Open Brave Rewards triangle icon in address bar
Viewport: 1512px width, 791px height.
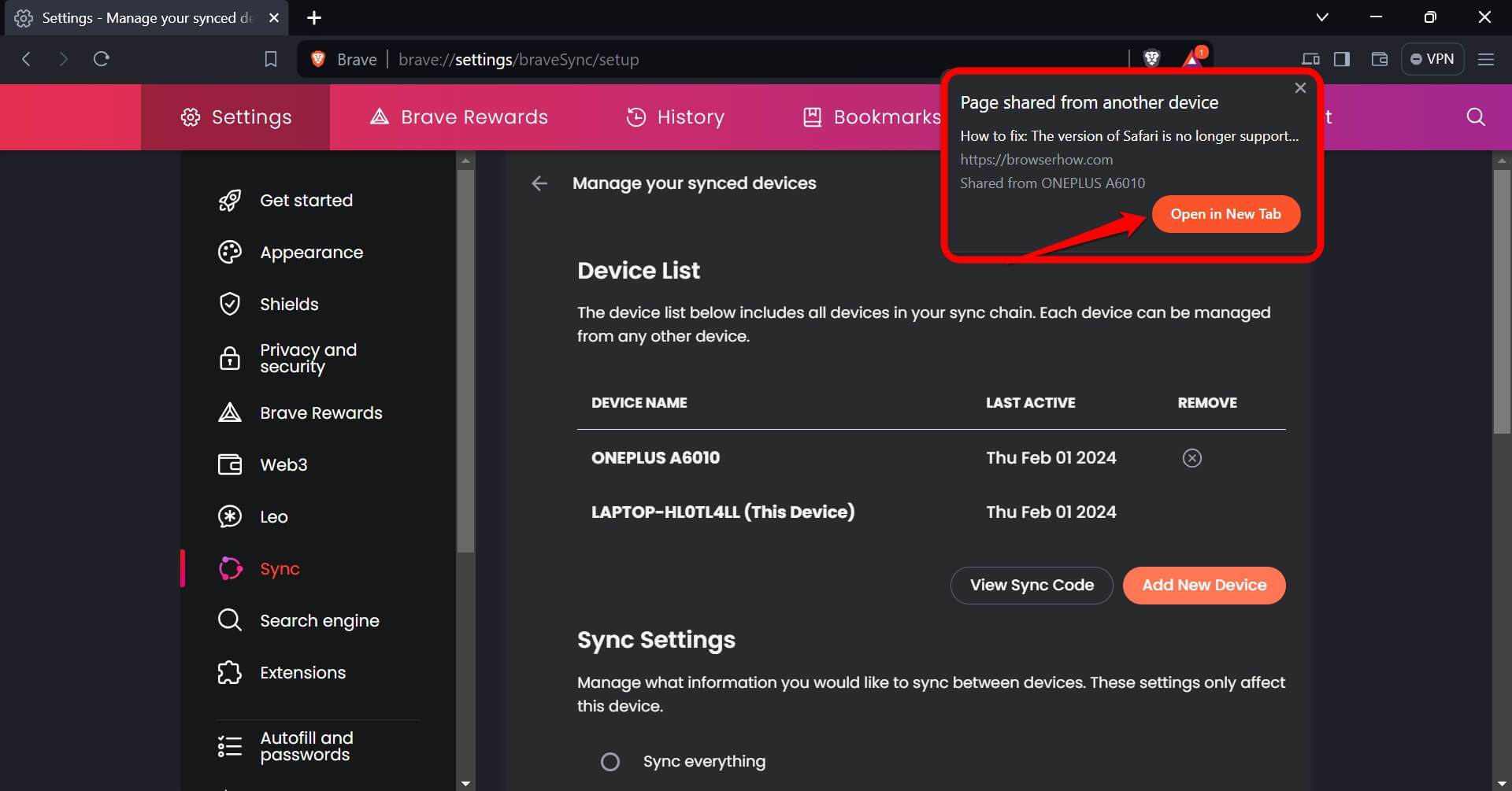click(1193, 58)
